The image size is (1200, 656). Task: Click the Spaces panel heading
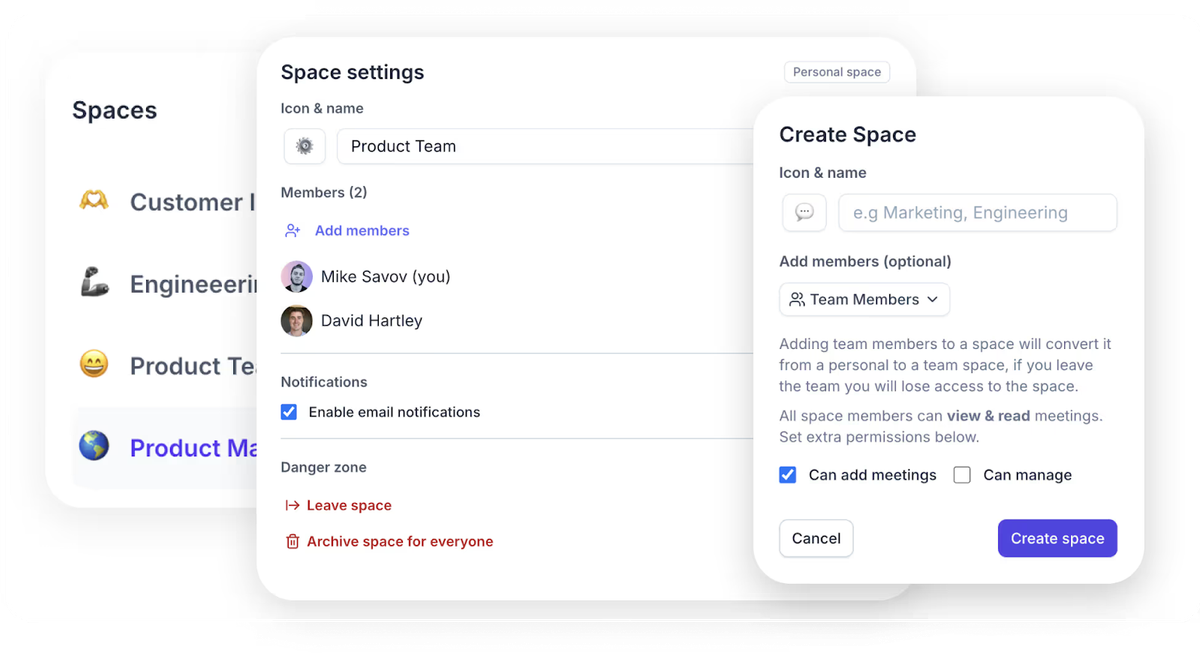click(x=115, y=110)
